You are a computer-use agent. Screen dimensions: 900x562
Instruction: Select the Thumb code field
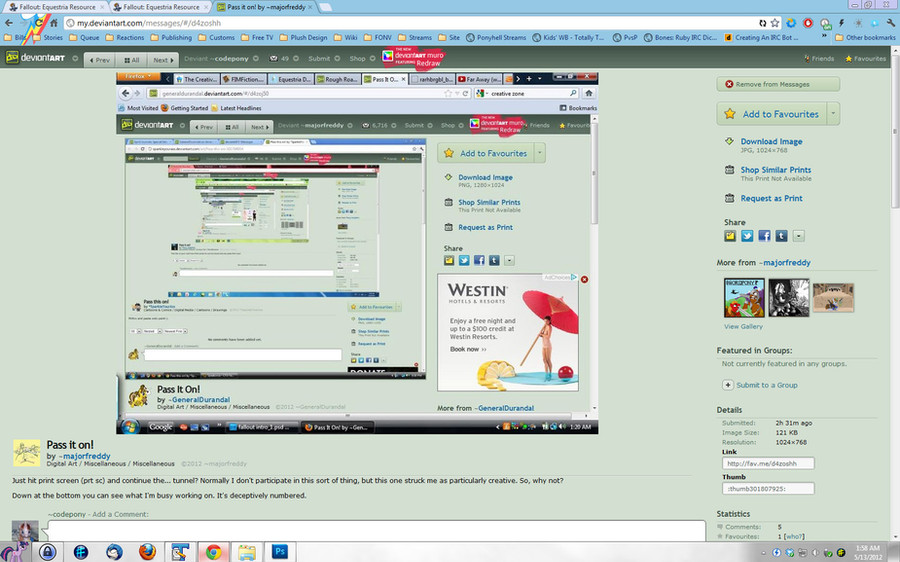(x=768, y=489)
